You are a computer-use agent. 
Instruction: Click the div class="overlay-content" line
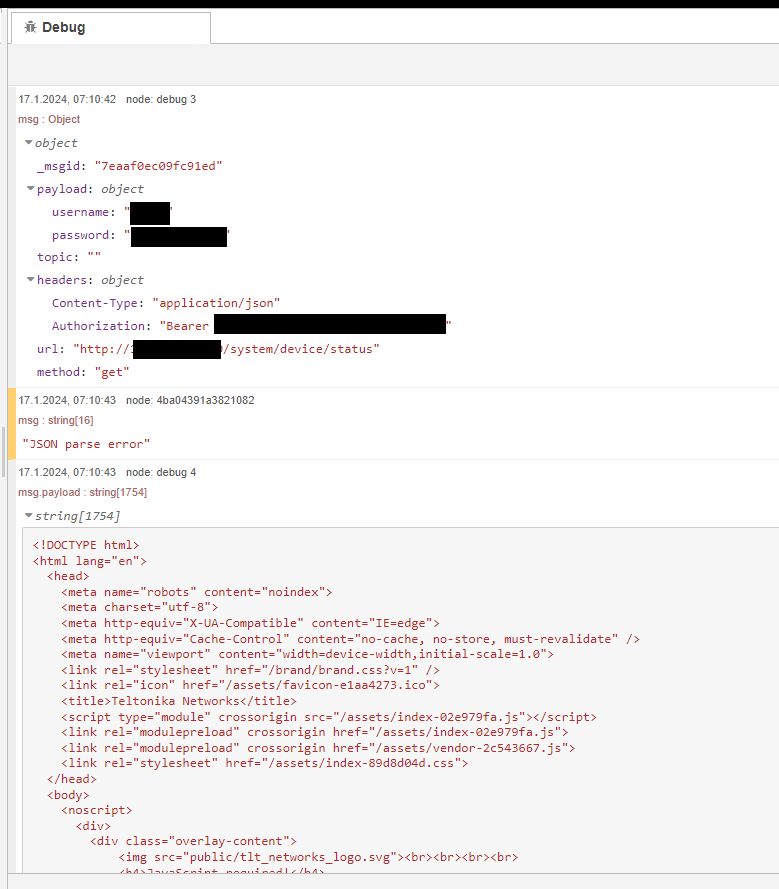[193, 841]
